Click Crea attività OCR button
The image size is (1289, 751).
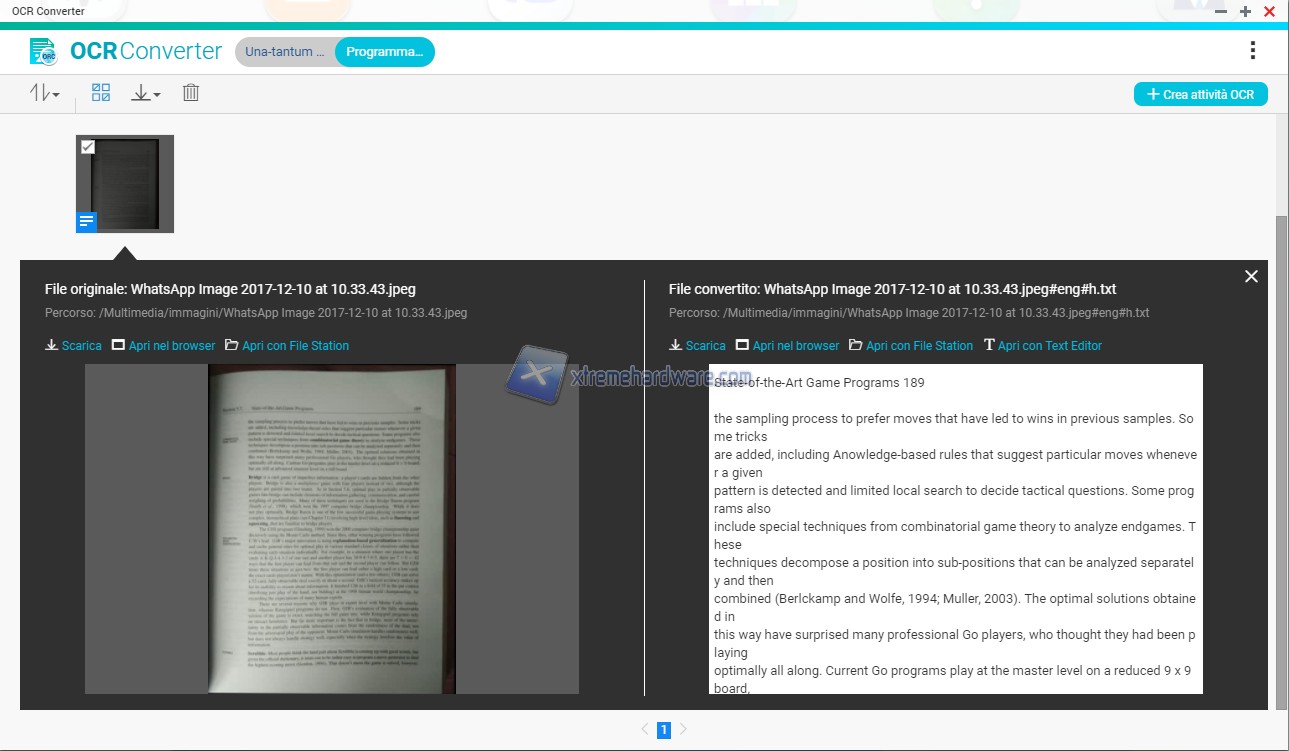(x=1200, y=94)
